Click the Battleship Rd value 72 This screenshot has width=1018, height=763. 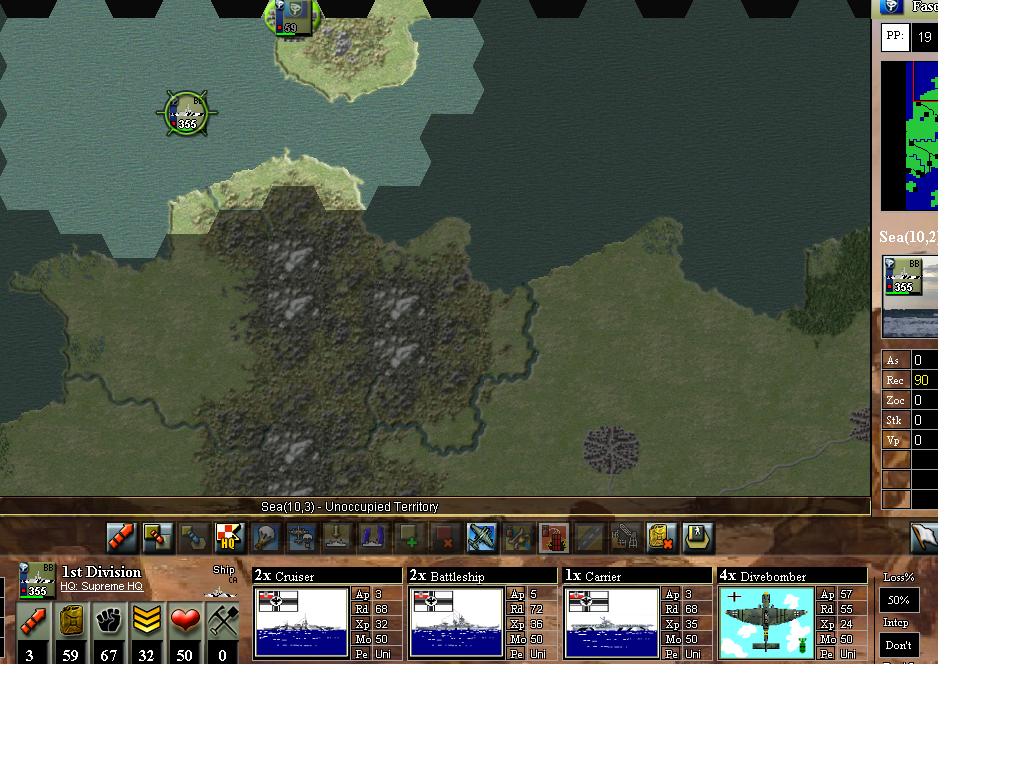click(x=536, y=609)
